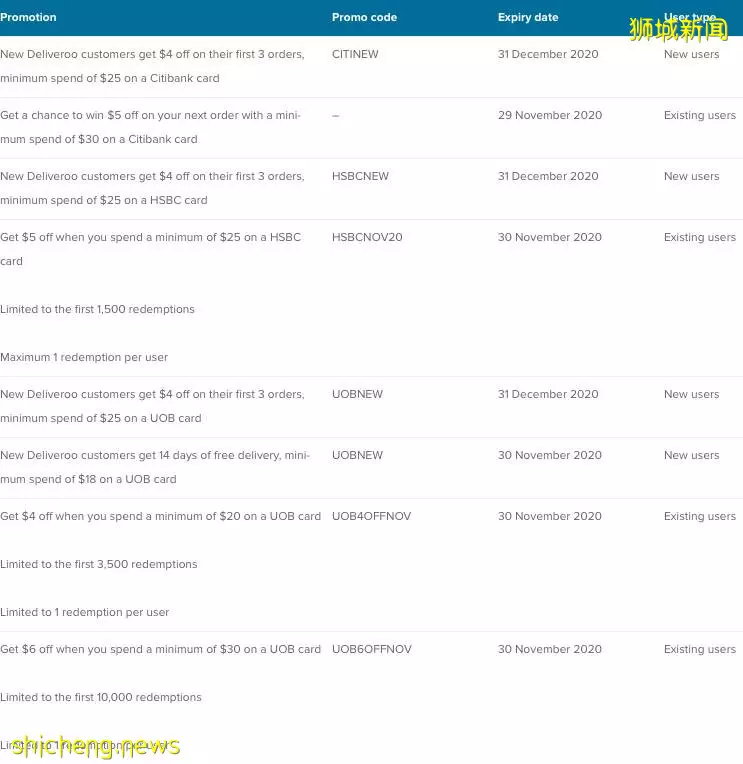Image resolution: width=743 pixels, height=764 pixels.
Task: Click the UOB new customers $4 off promotion
Action: coord(152,406)
